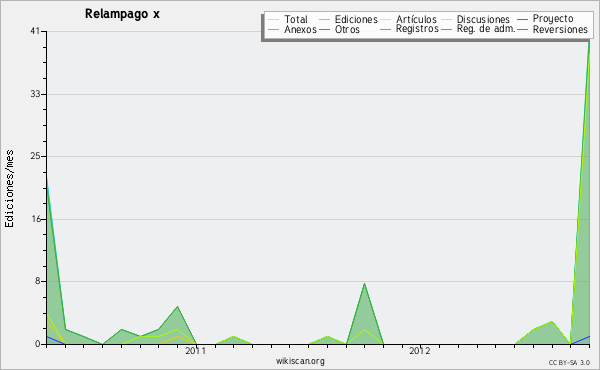The height and width of the screenshot is (370, 600).
Task: Click the 33 y-axis value
Action: (35, 94)
